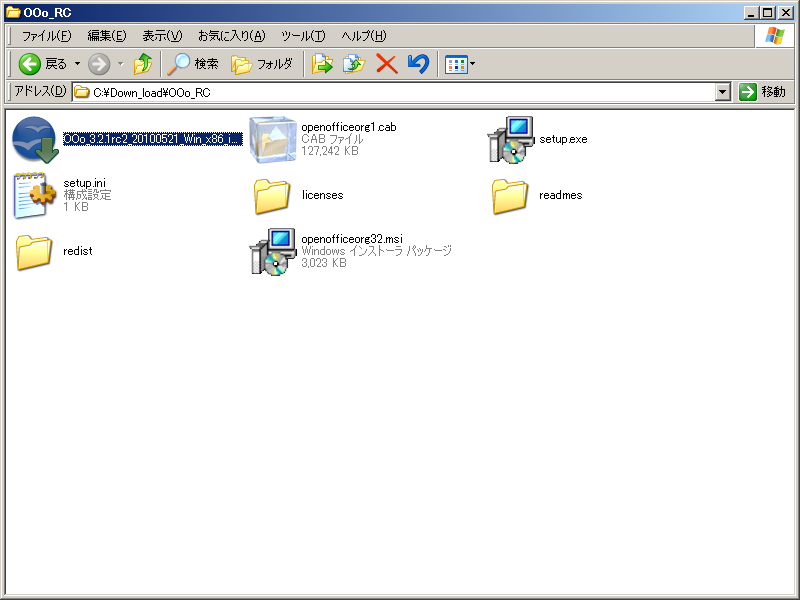Click the setup.ini file name
800x600 pixels.
click(85, 183)
